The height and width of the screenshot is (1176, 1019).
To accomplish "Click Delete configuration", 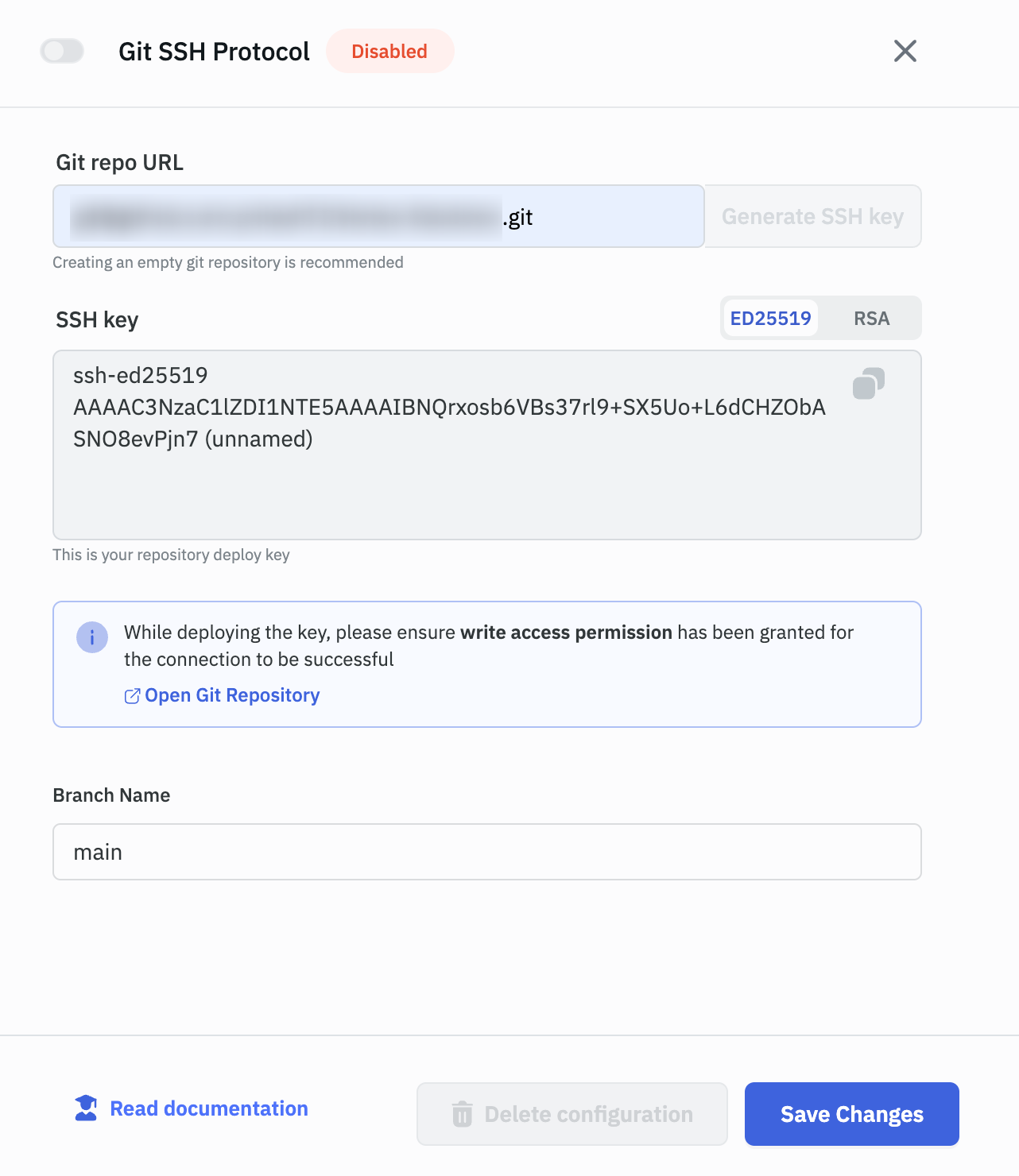I will point(571,1114).
